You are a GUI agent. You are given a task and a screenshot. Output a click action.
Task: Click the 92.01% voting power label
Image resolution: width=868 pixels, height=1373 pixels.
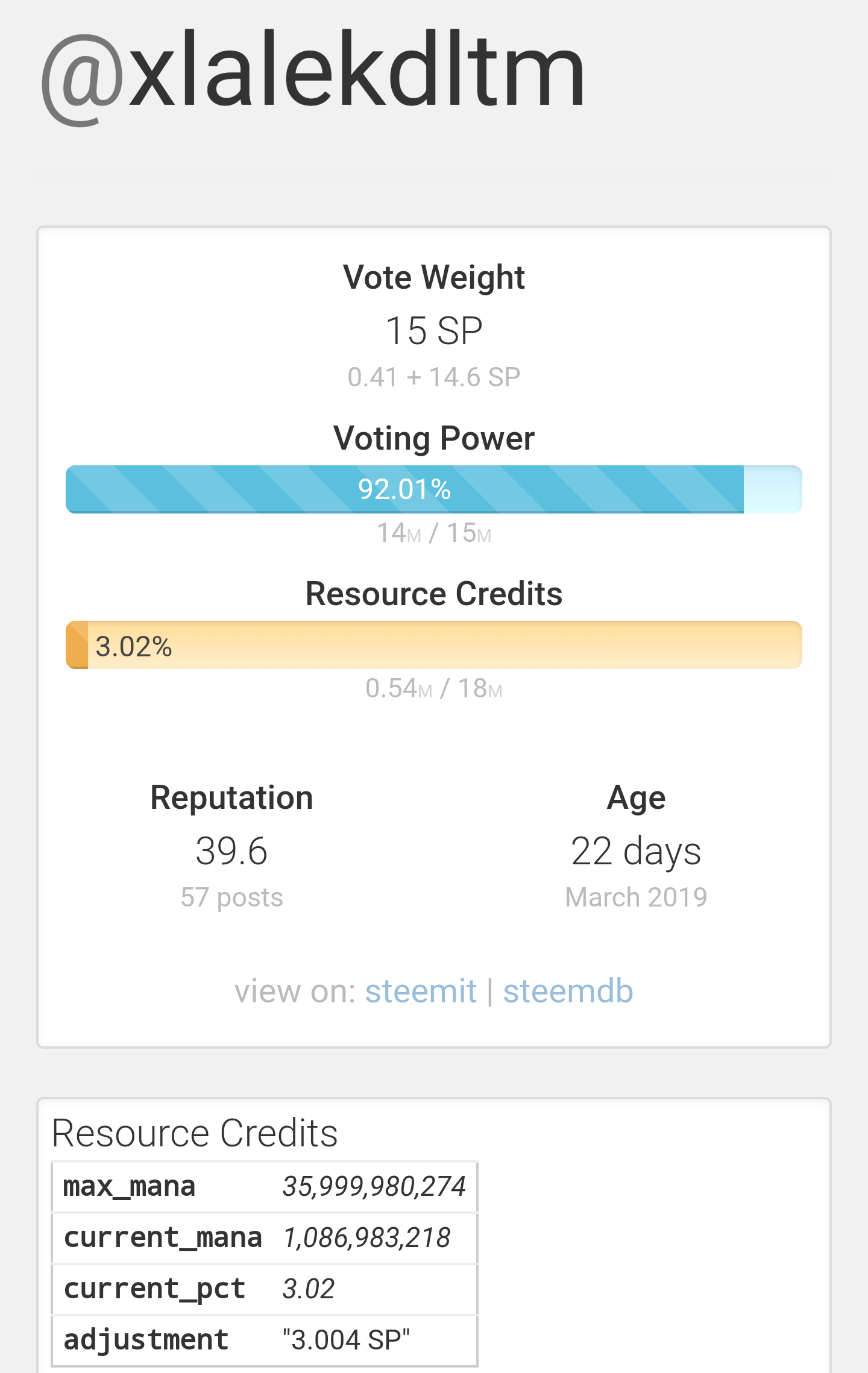tap(404, 489)
